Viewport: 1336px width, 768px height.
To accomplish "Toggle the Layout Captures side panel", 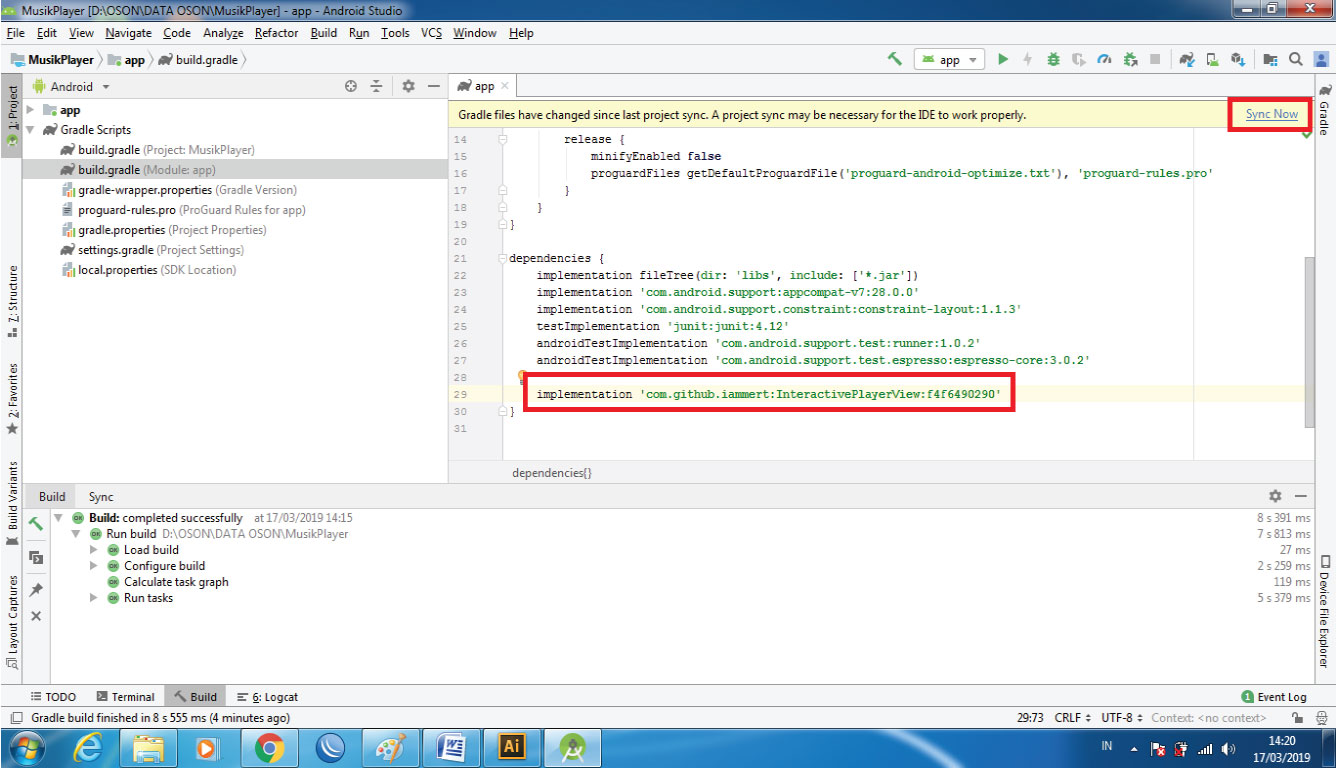I will [12, 620].
